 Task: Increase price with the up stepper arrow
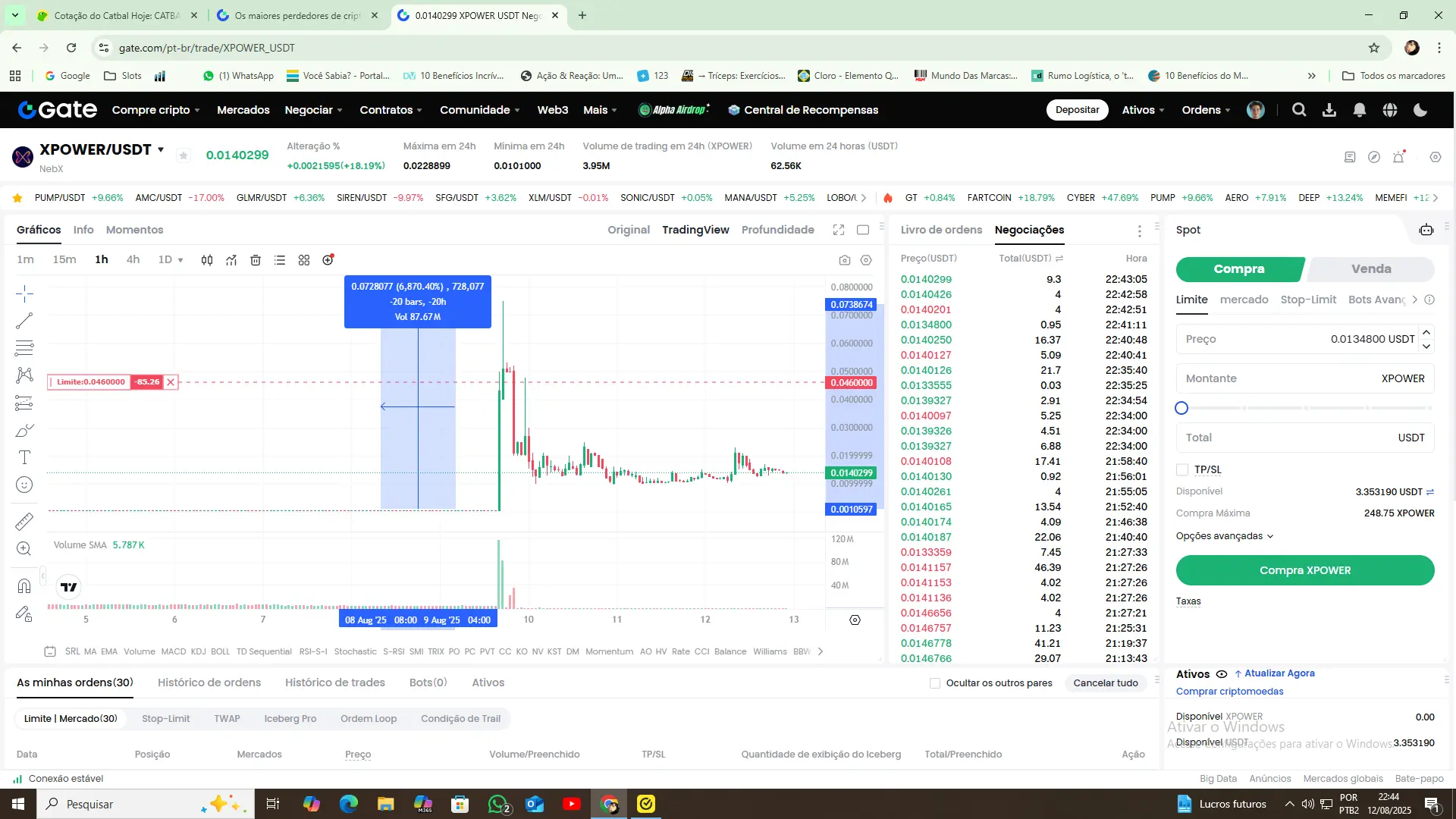(x=1426, y=333)
